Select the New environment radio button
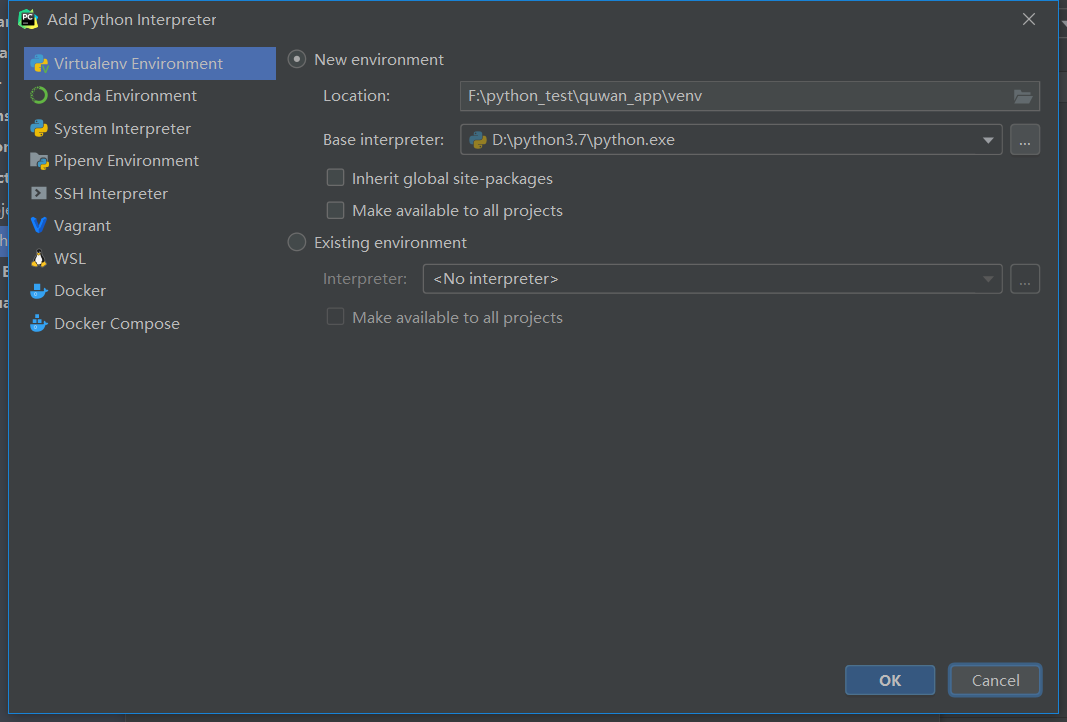This screenshot has width=1067, height=722. pyautogui.click(x=297, y=59)
